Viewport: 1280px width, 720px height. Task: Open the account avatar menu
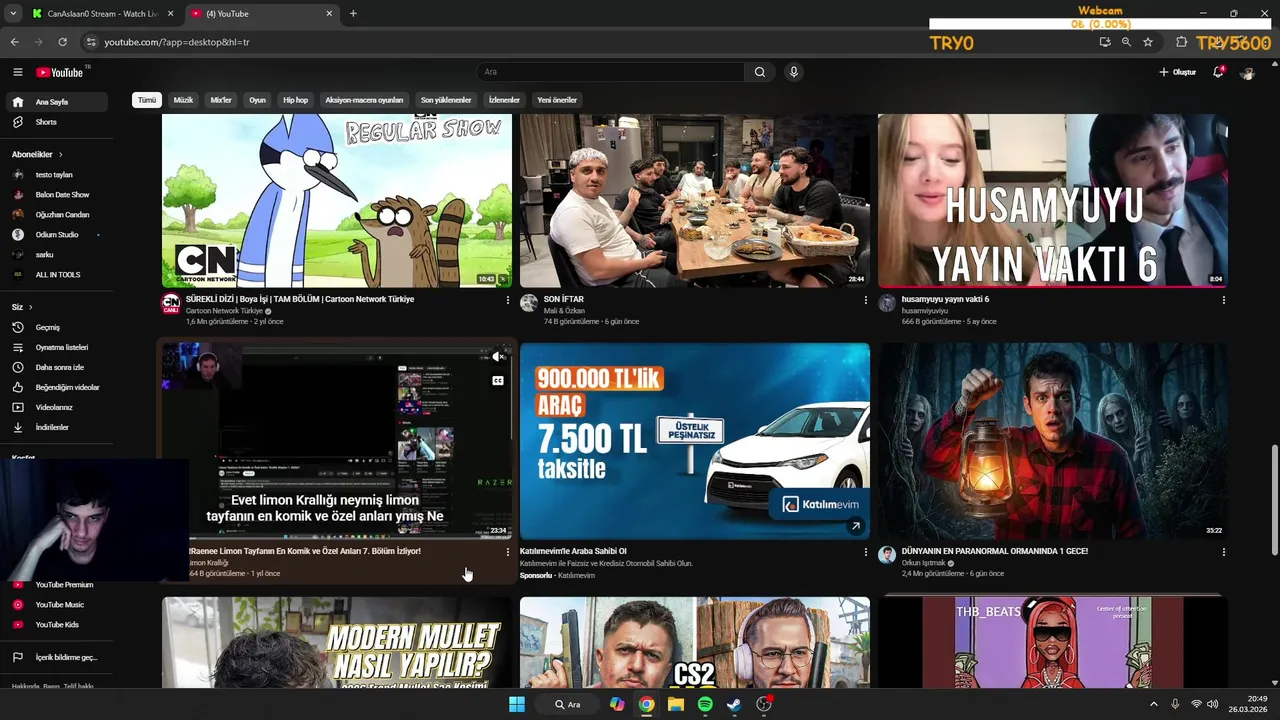[x=1247, y=72]
